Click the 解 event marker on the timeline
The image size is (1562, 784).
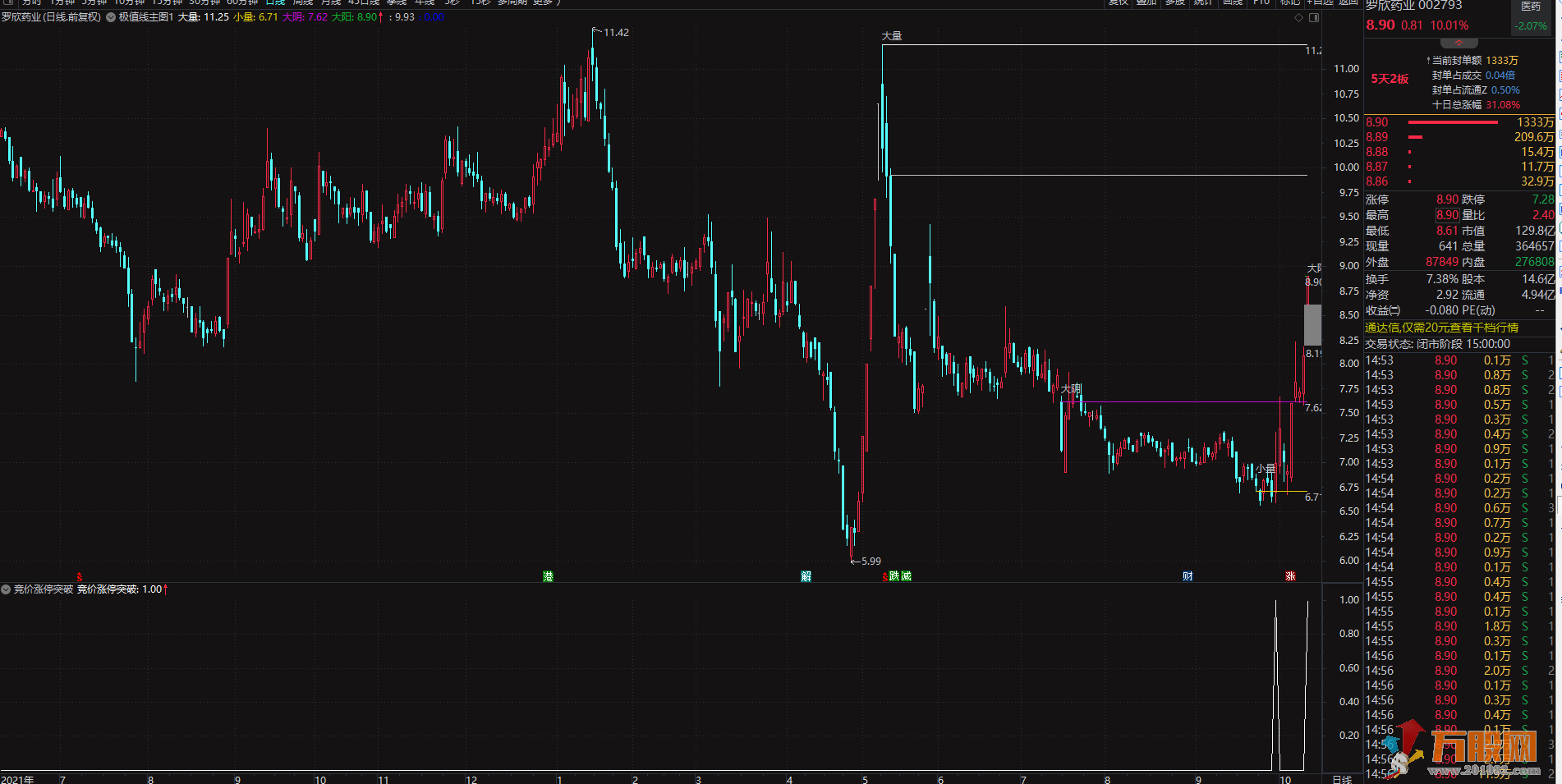tap(806, 576)
